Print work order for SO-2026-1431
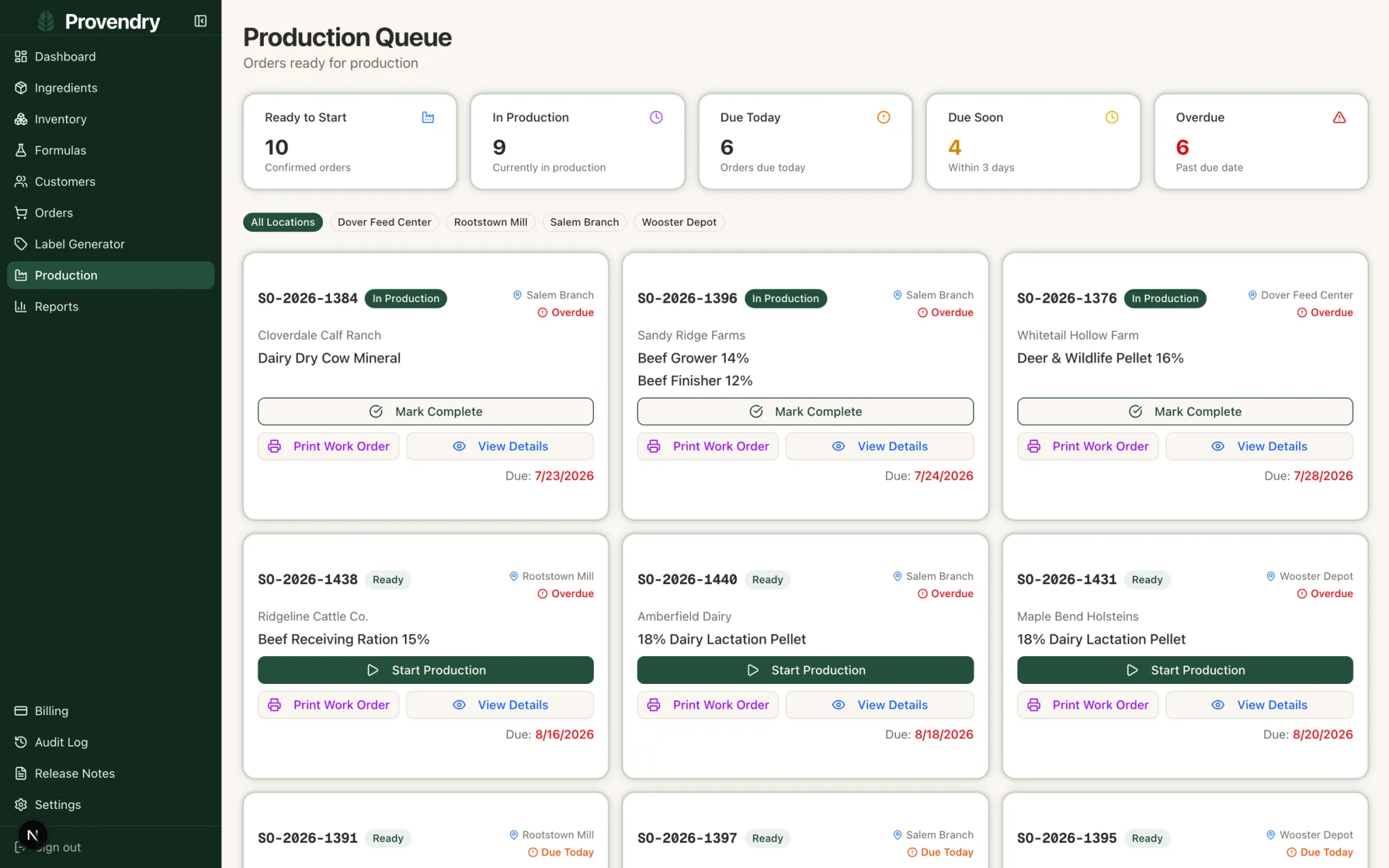Screen dimensions: 1389x868 [x=1088, y=705]
